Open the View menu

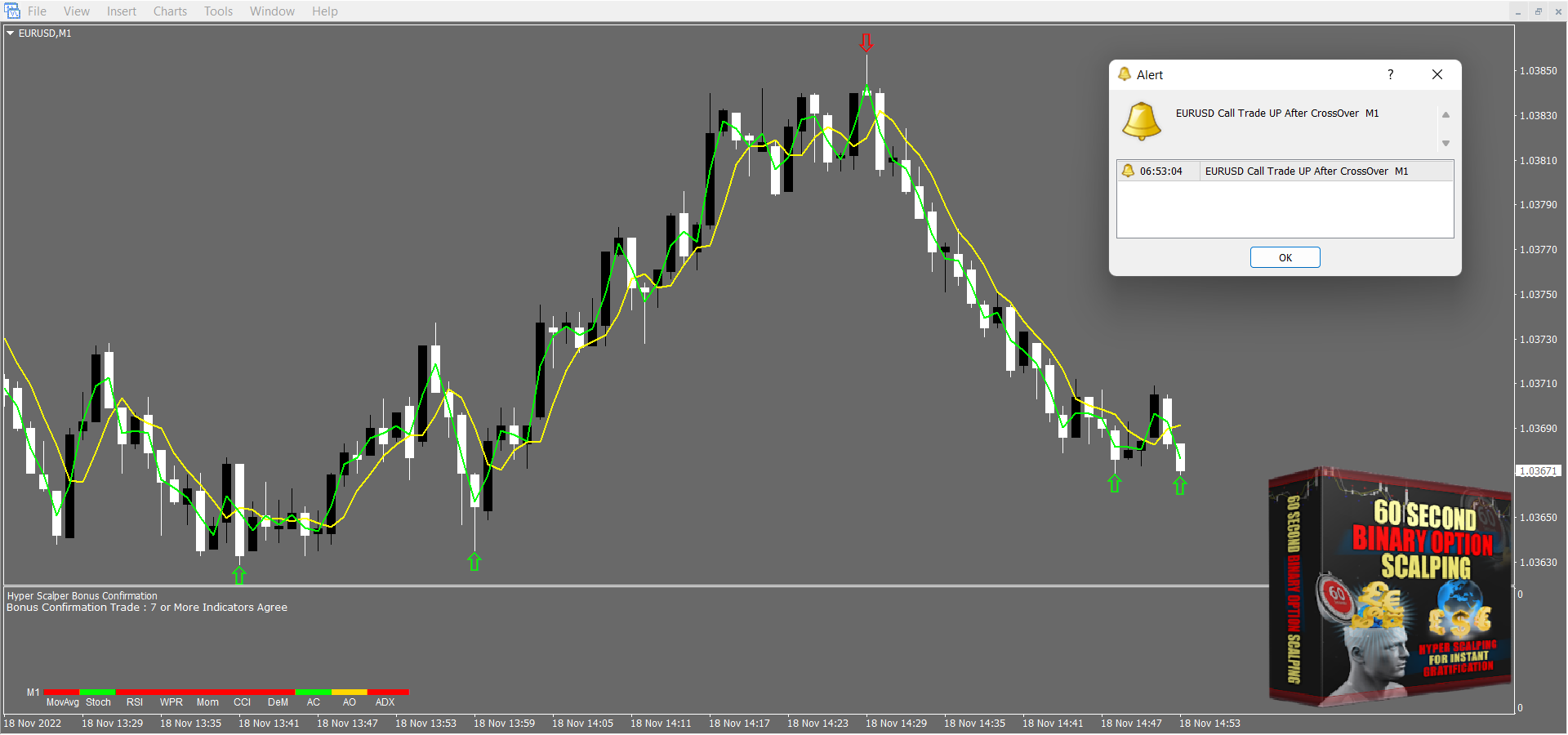pos(77,11)
